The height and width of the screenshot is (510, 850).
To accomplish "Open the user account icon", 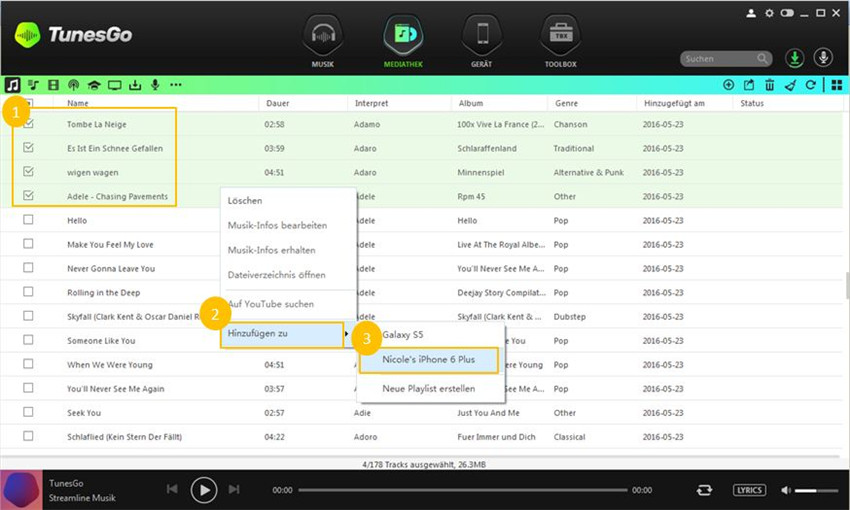I will click(751, 13).
